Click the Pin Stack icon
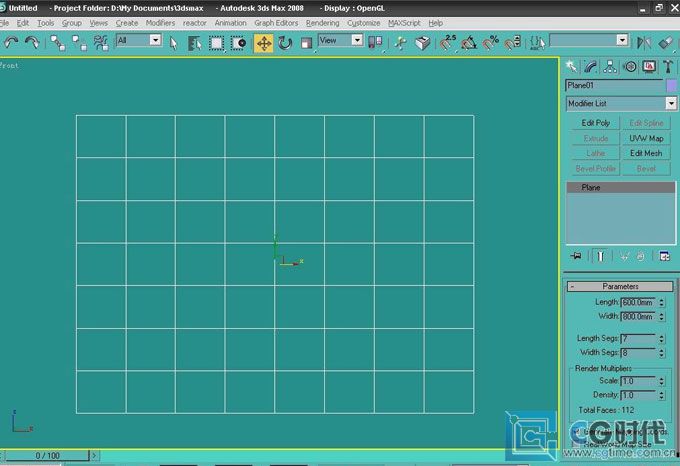This screenshot has width=680, height=466. click(576, 256)
